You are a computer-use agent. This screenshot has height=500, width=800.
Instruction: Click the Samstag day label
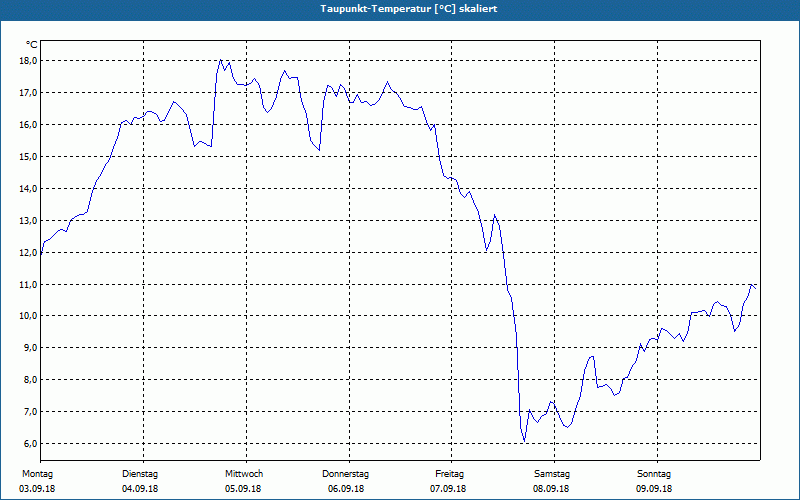tap(552, 474)
